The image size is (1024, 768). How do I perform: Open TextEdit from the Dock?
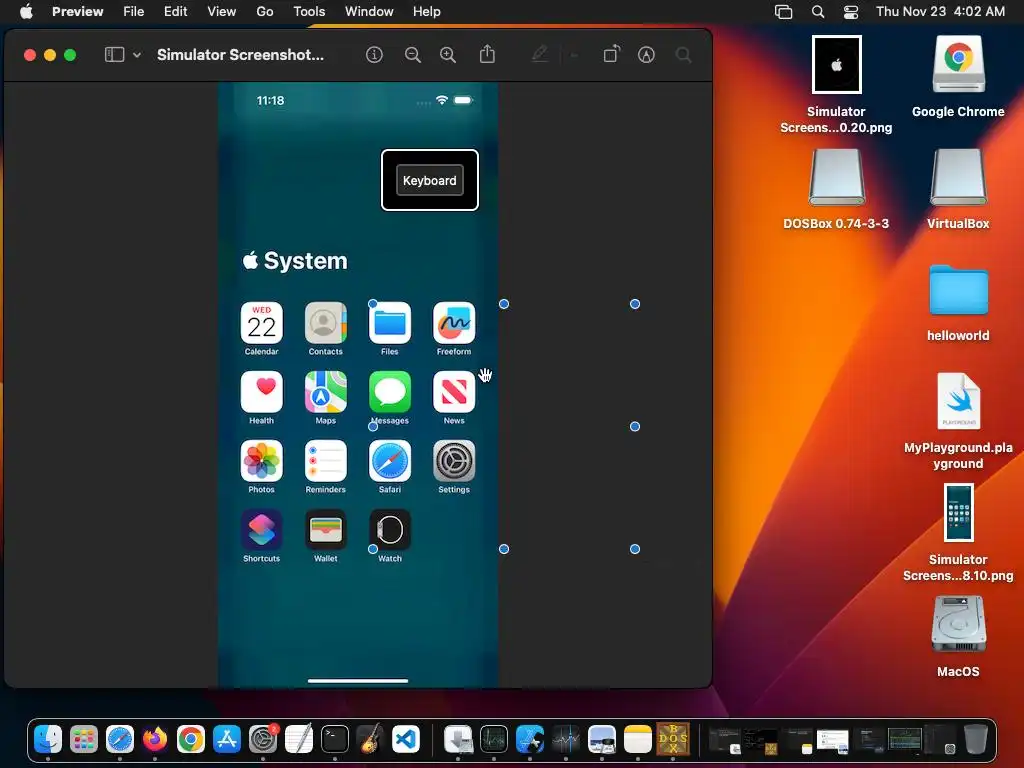coord(299,739)
